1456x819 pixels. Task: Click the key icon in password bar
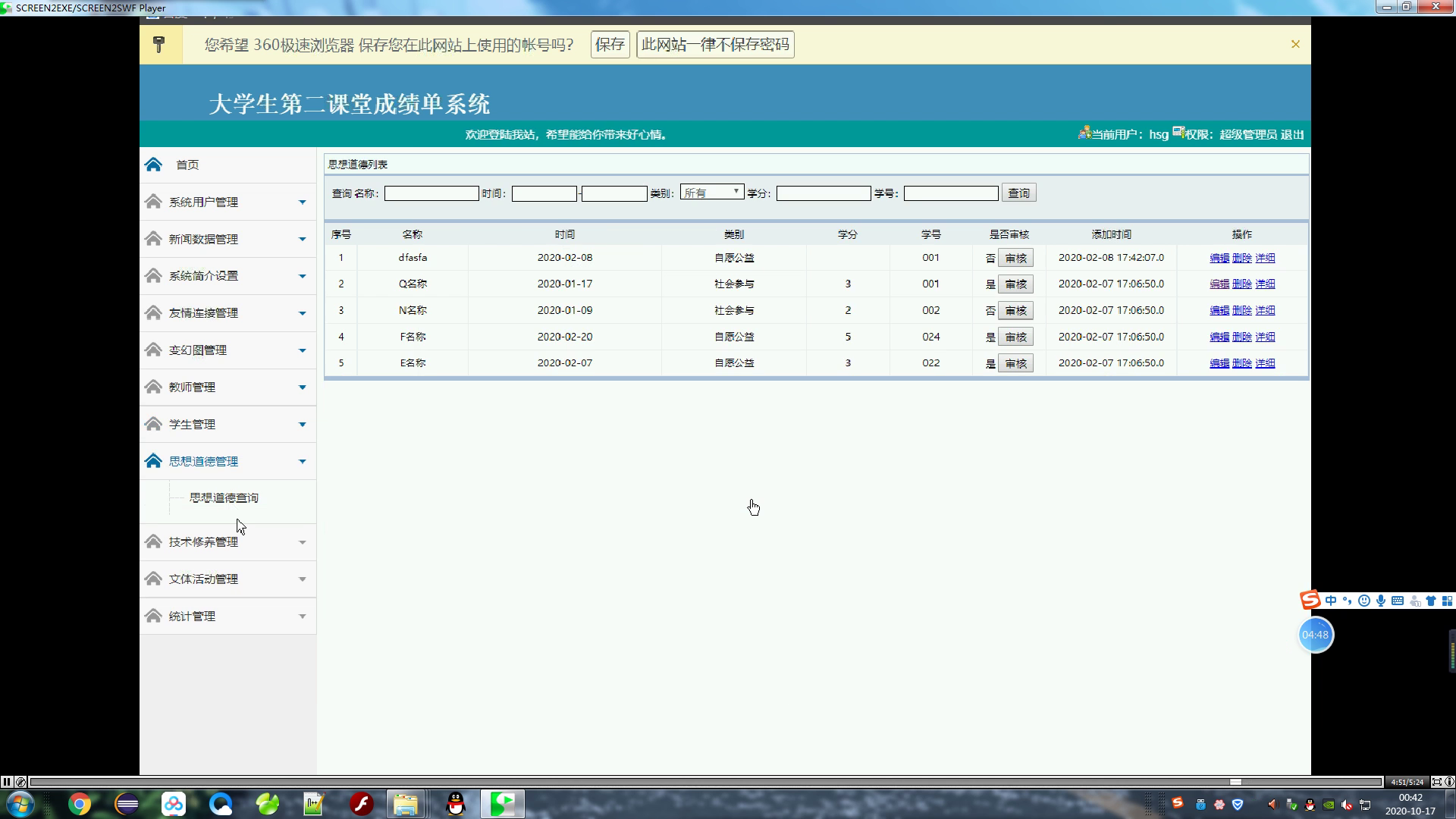(x=159, y=45)
